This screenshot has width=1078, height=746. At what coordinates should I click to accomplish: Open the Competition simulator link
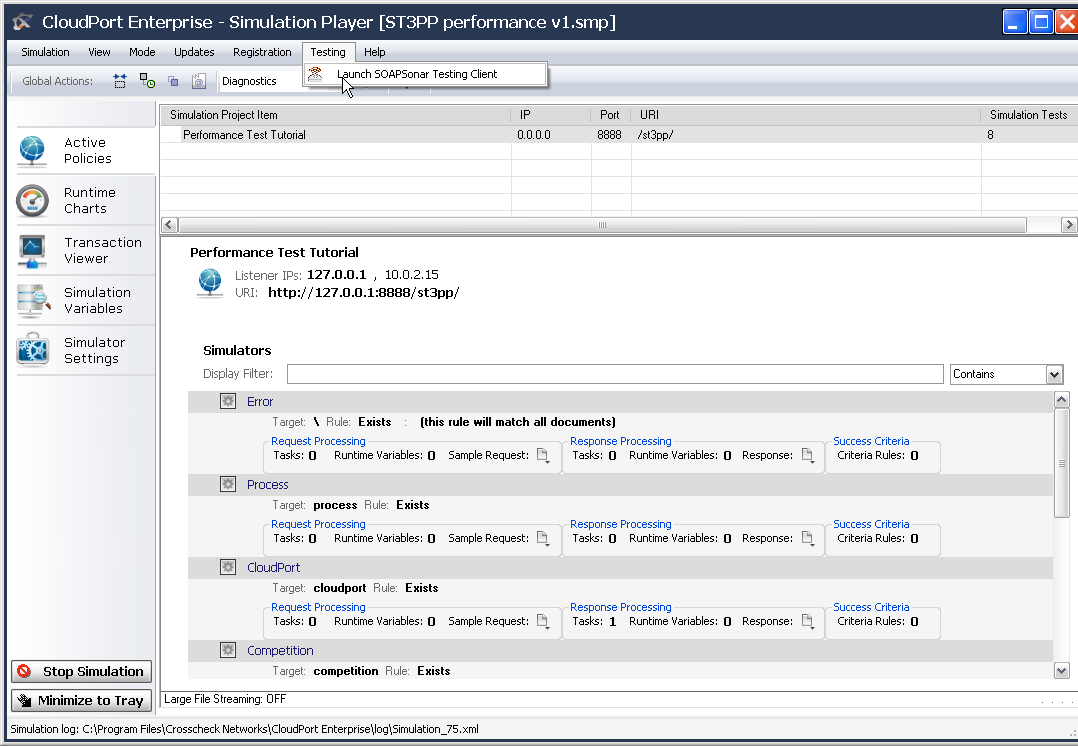coord(280,650)
